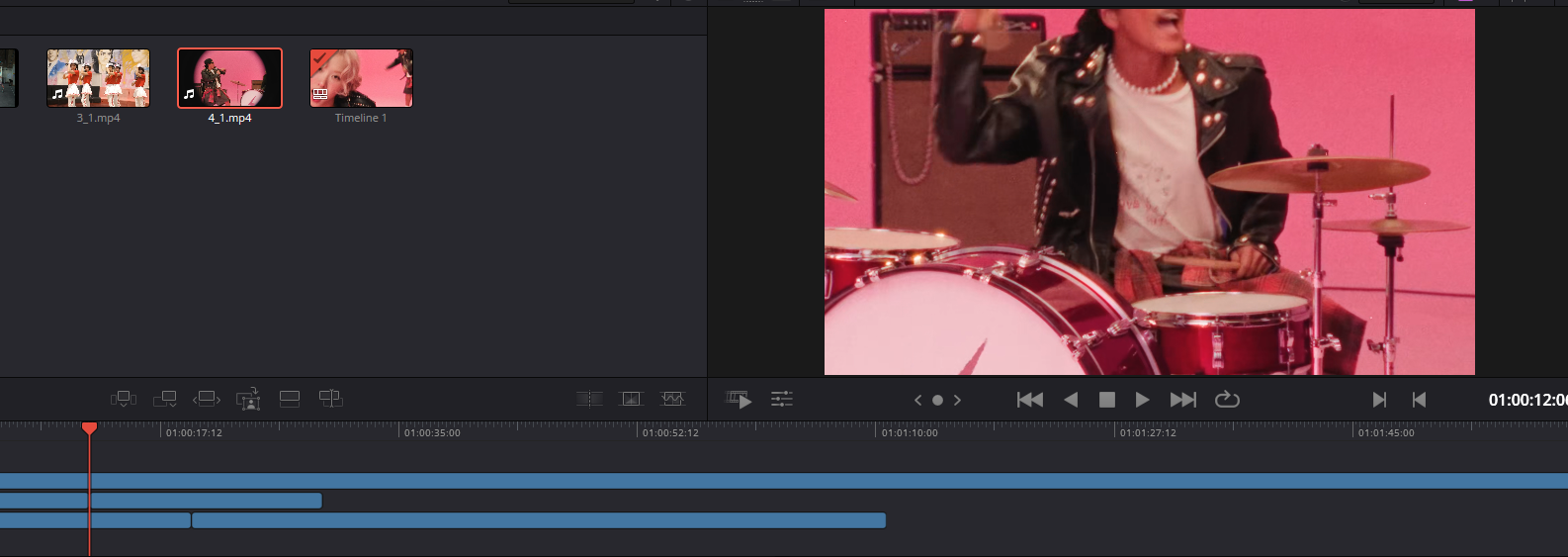Play in reverse
1568x557 pixels.
point(1071,400)
